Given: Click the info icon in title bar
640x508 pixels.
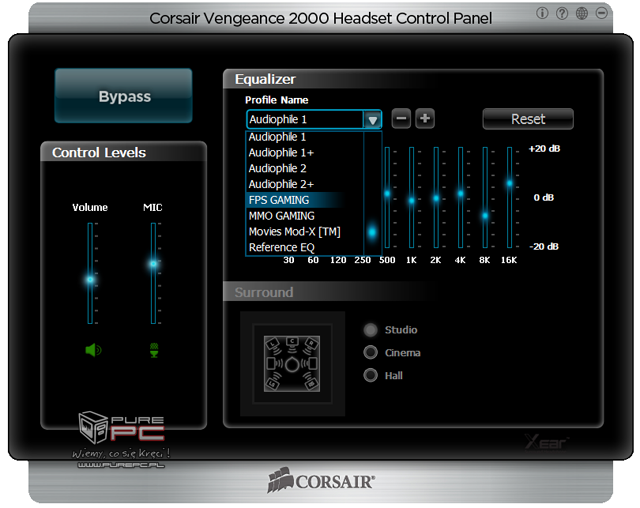Looking at the screenshot, I should pos(542,13).
